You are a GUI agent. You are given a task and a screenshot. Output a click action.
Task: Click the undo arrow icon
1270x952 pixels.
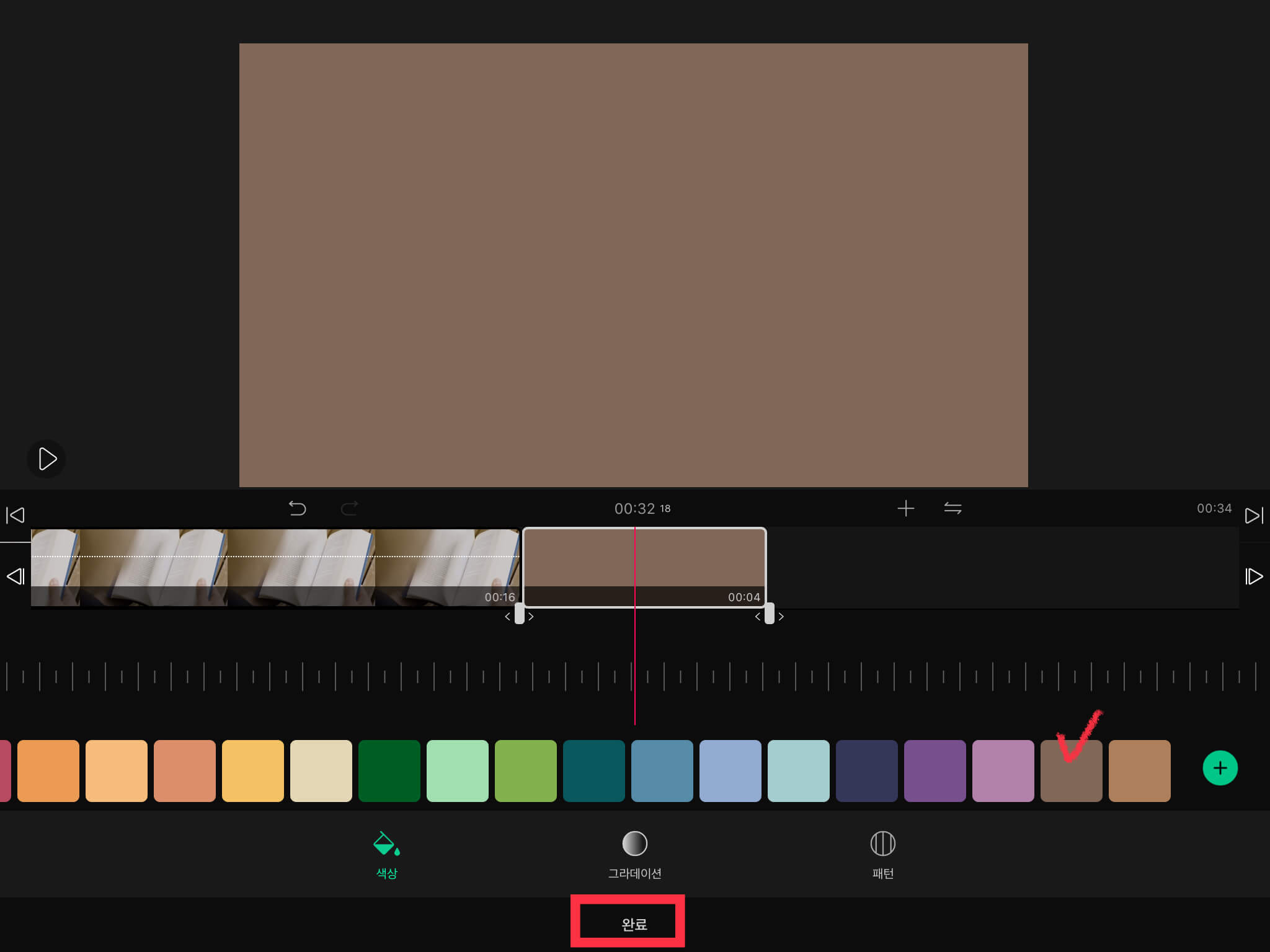pyautogui.click(x=298, y=509)
